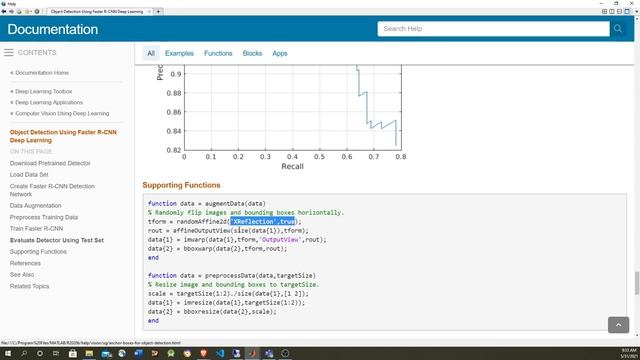Open Task View on the taskbar

(56, 353)
